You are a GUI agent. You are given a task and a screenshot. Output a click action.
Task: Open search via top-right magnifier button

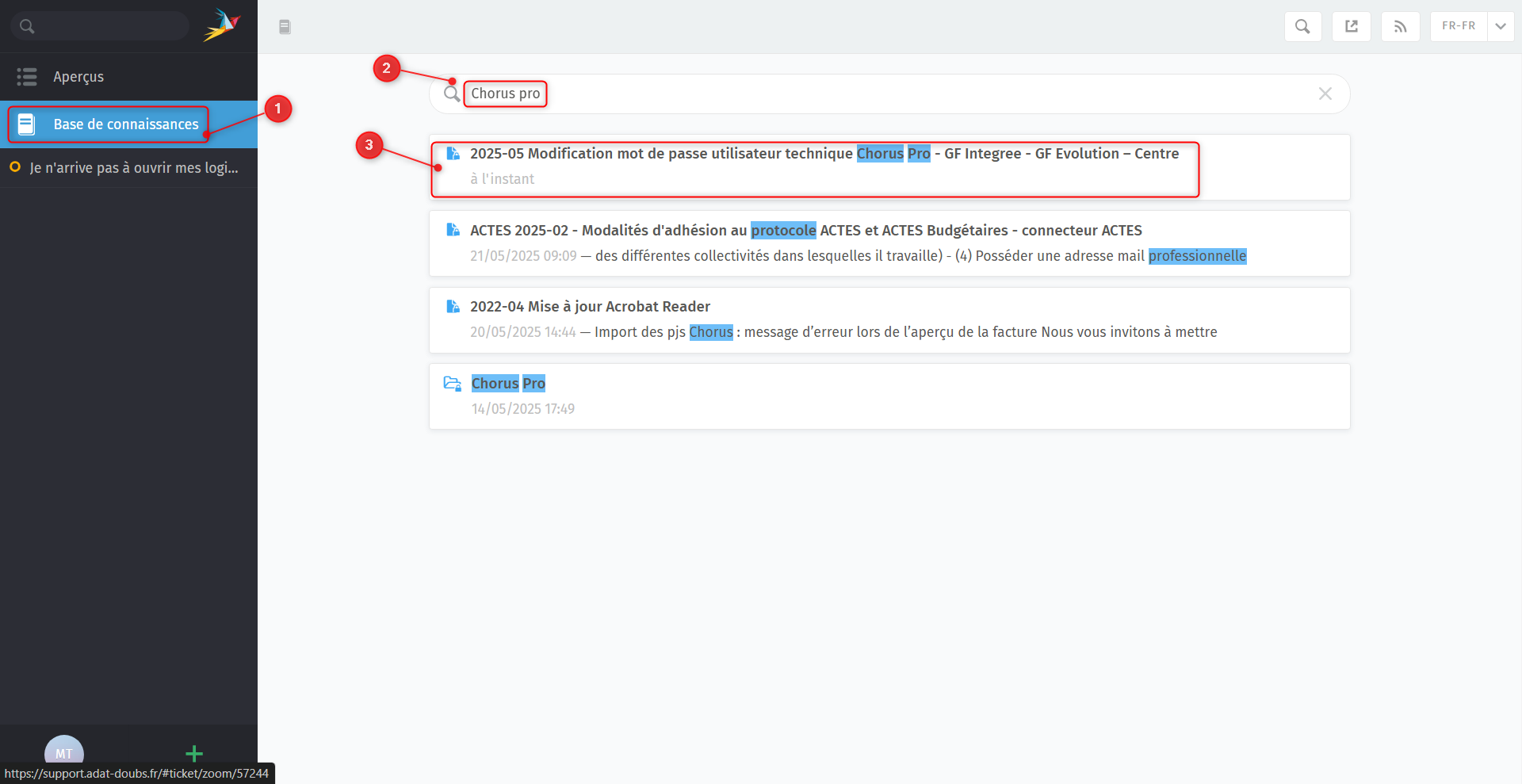click(1302, 26)
